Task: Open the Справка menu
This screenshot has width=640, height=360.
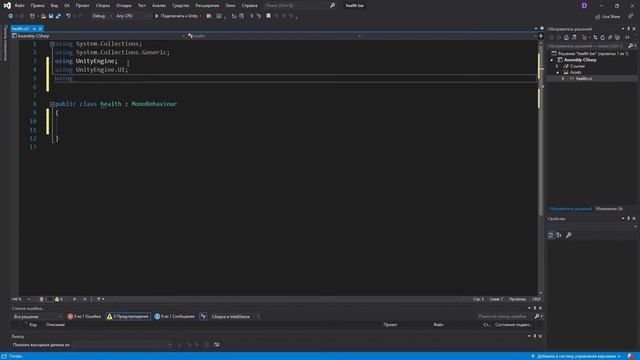Action: [249, 6]
